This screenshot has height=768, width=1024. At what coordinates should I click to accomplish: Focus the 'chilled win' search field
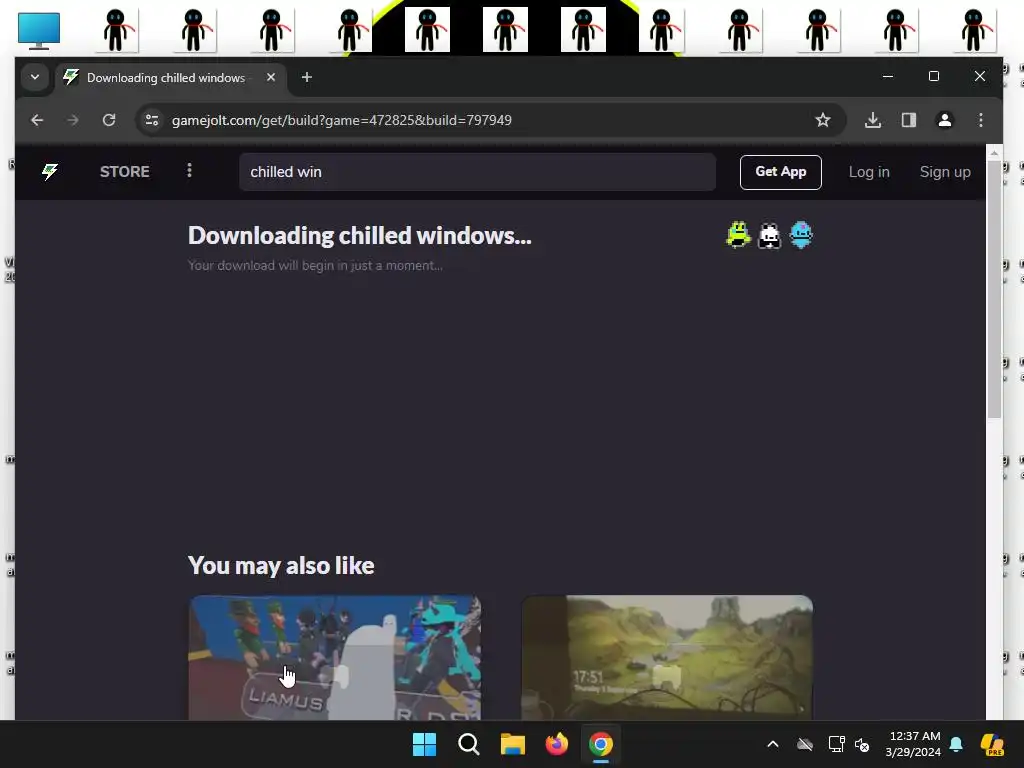pyautogui.click(x=477, y=172)
